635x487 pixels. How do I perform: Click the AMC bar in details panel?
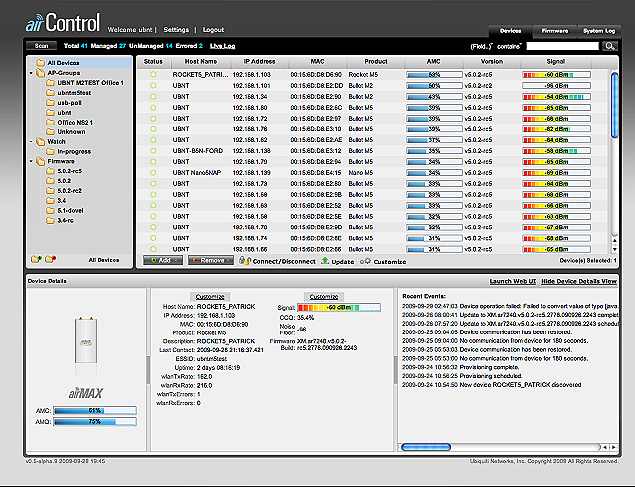(x=95, y=410)
